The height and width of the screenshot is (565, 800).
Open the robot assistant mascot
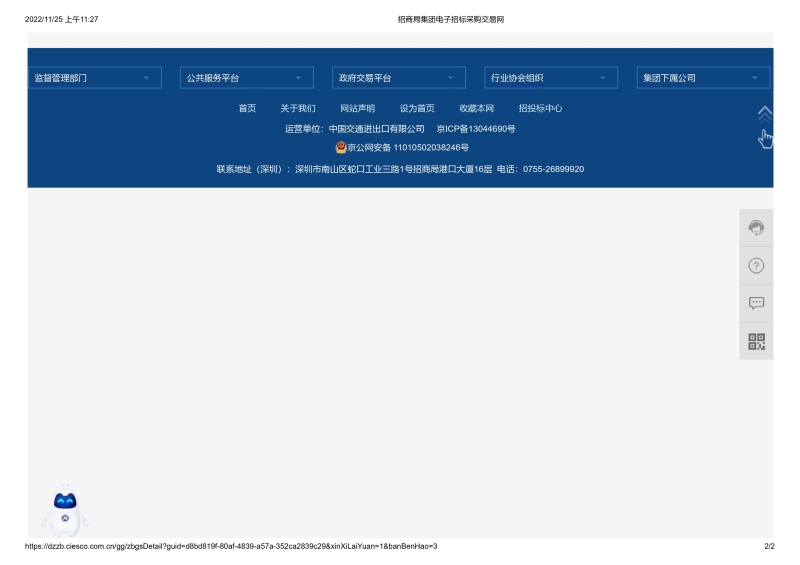[x=65, y=510]
